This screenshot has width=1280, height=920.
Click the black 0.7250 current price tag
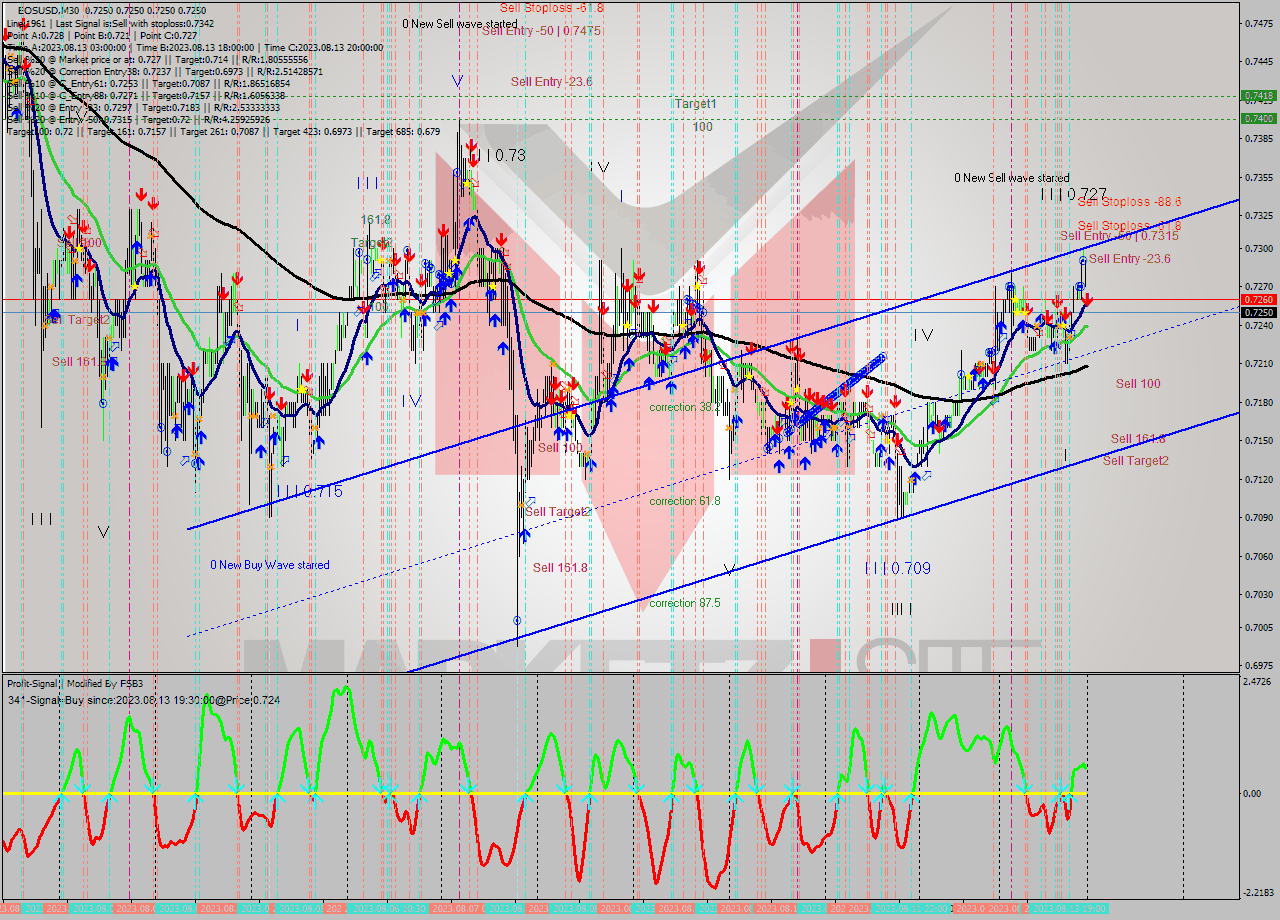coord(1258,312)
